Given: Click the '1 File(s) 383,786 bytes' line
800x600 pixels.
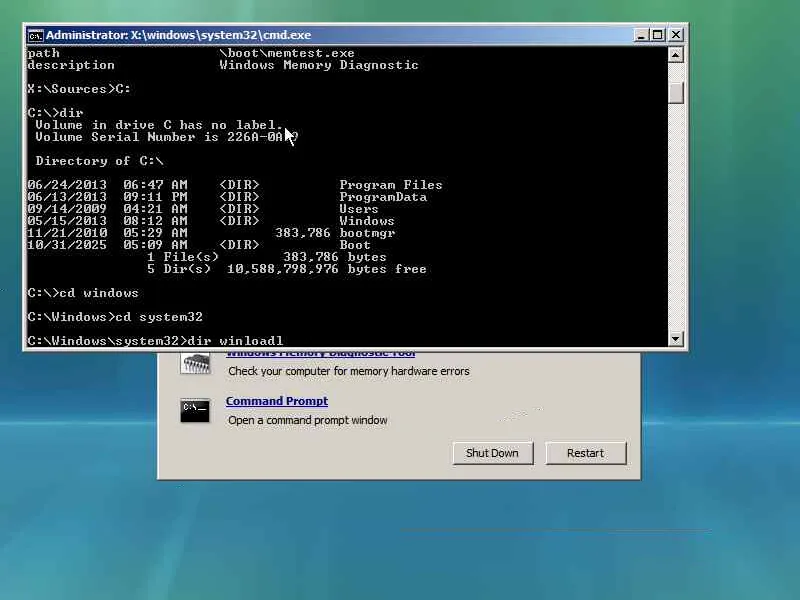Looking at the screenshot, I should point(266,257).
